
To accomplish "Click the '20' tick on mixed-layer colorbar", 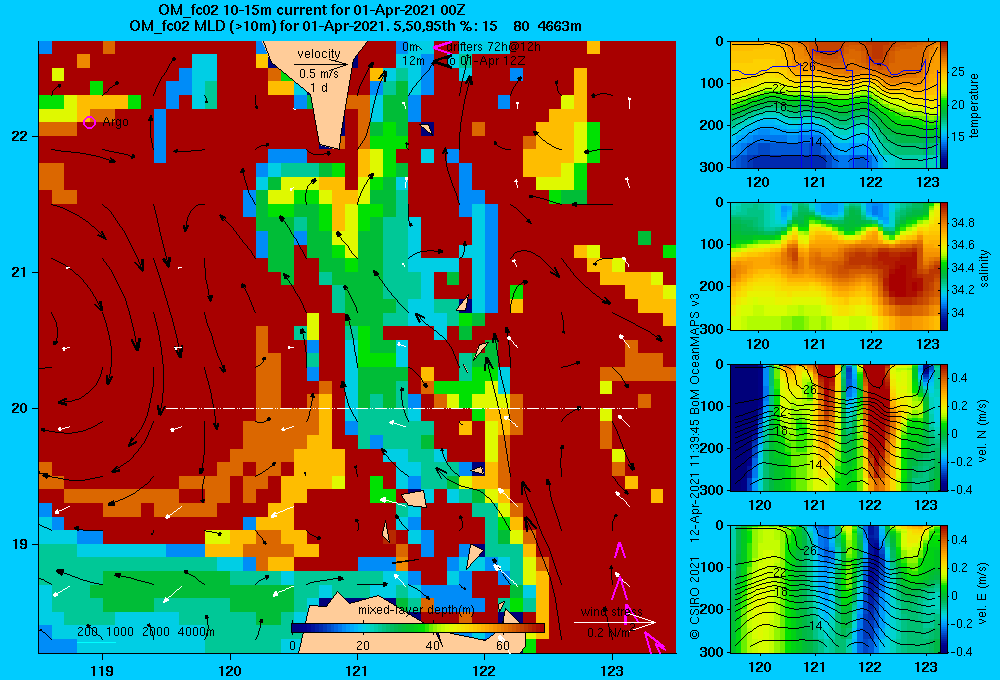I will pyautogui.click(x=363, y=646).
